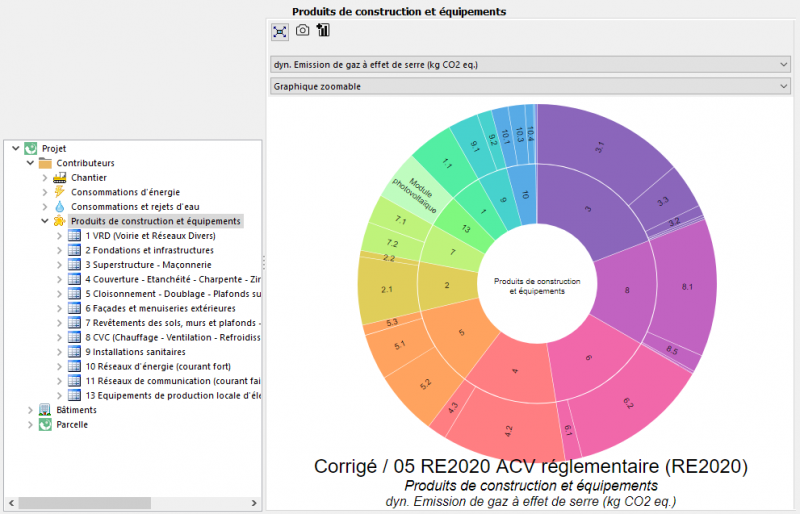Click pink segment 6.2 in chart
800x514 pixels.
click(628, 403)
